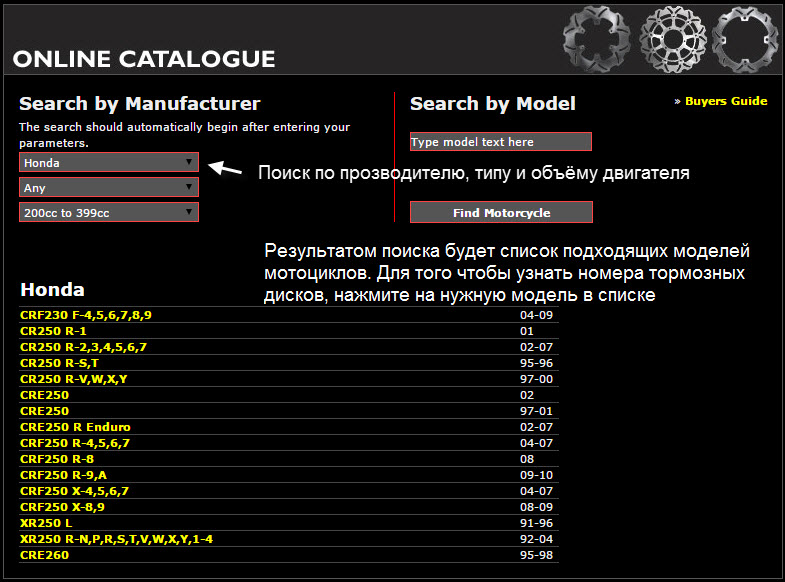Click the middle floating brake disc image
Screen dimensions: 785x582
[x=673, y=39]
